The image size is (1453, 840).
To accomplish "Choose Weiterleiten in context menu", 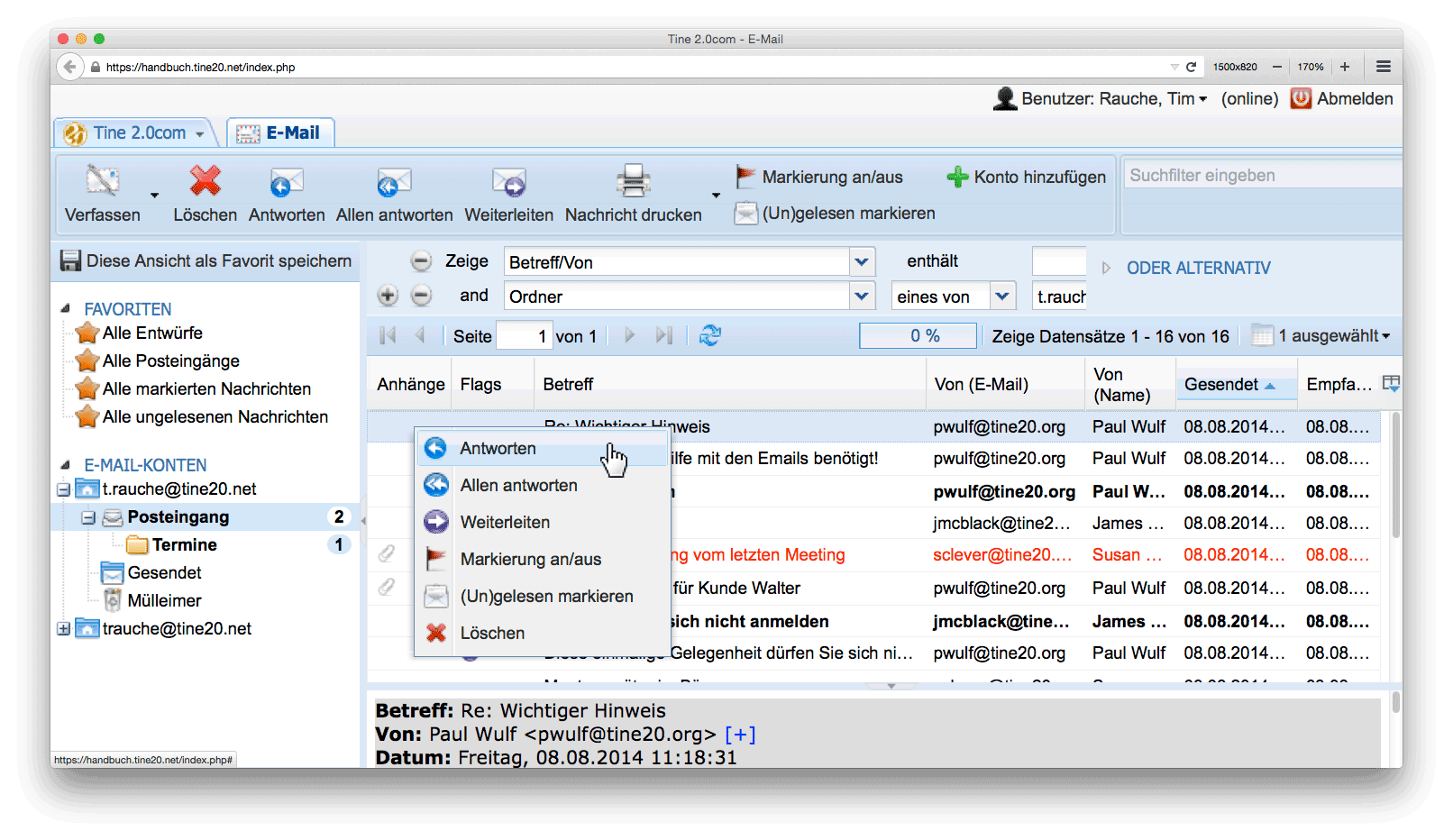I will (x=543, y=523).
